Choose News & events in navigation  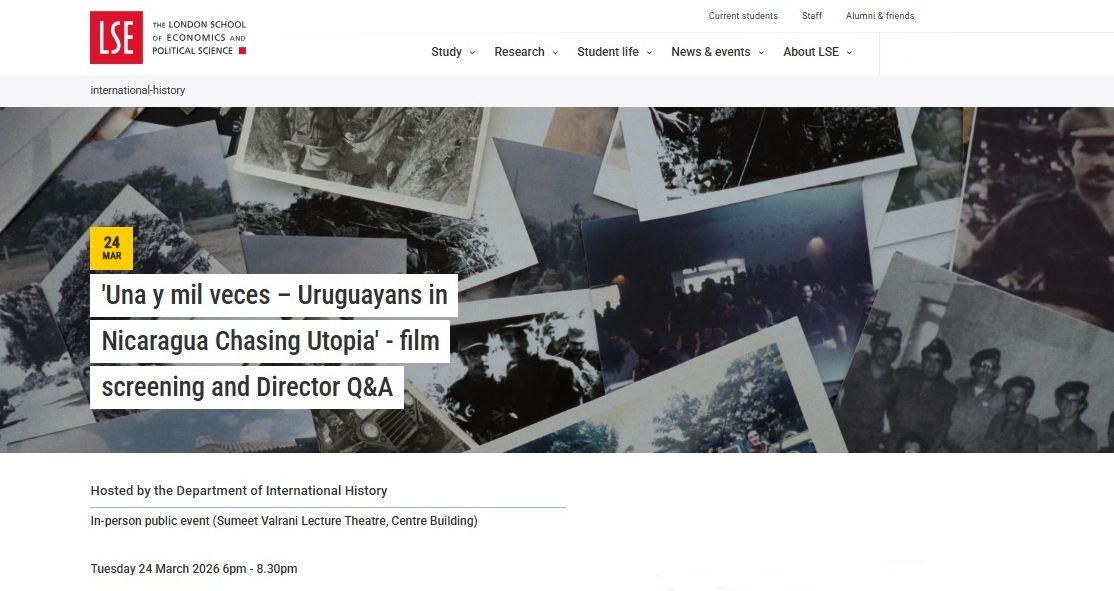(710, 52)
